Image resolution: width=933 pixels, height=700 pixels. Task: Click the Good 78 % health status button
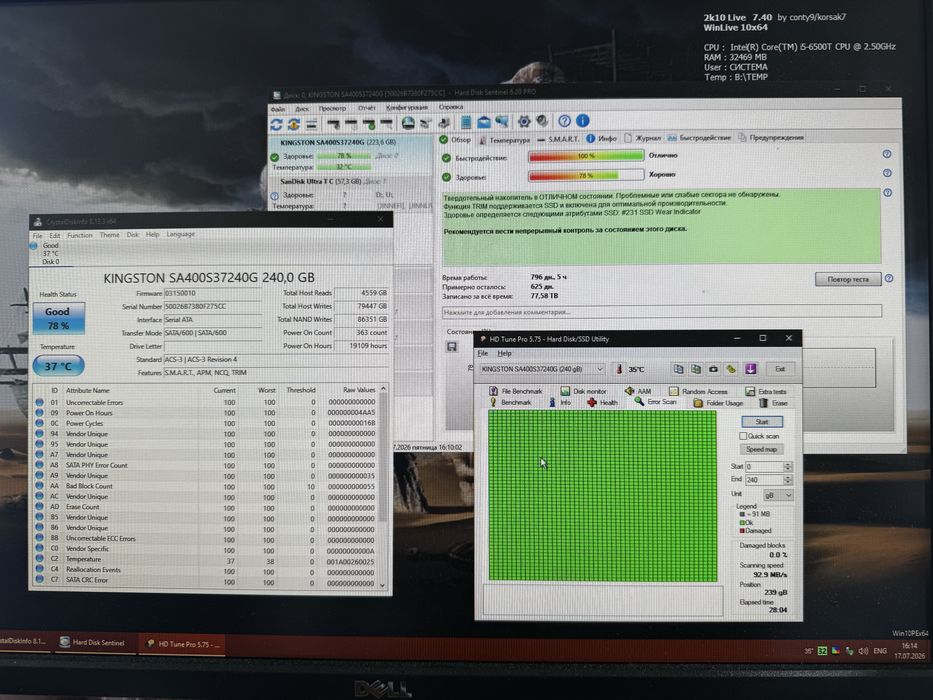[58, 318]
